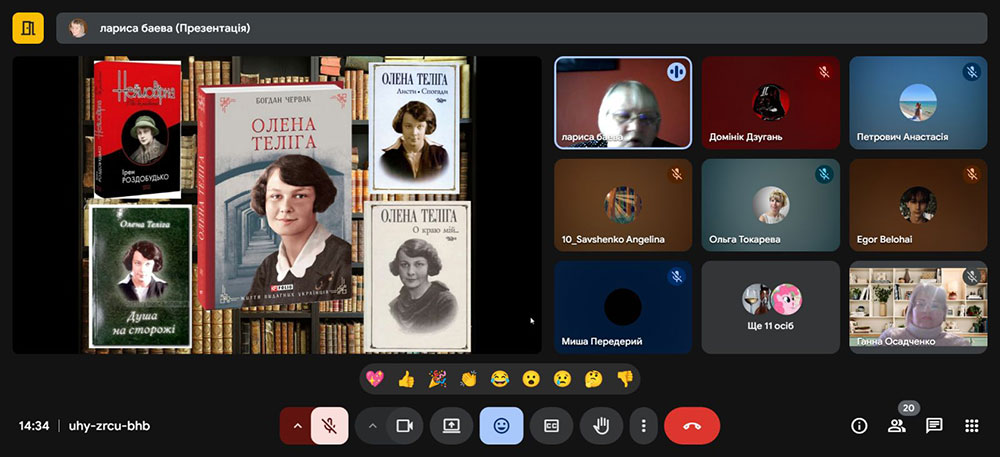This screenshot has height=457, width=1000.
Task: Click the red leave call button
Action: coord(692,425)
